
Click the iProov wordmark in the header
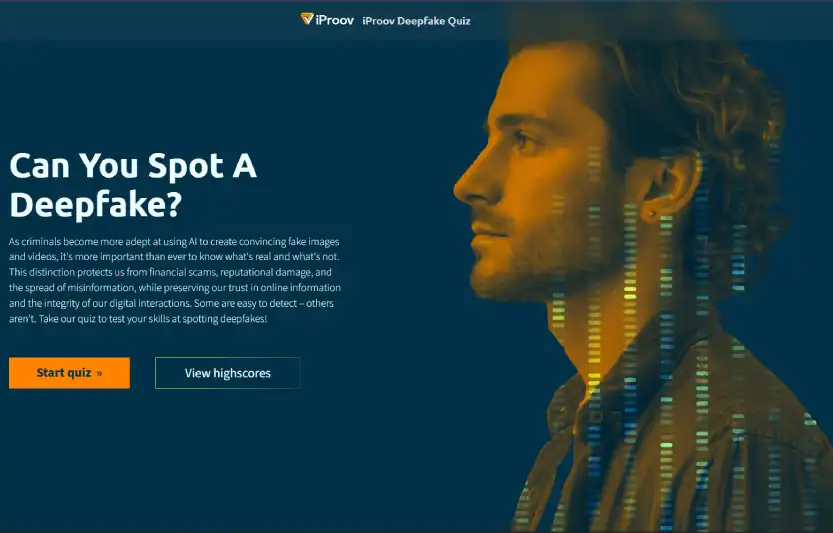[x=334, y=20]
